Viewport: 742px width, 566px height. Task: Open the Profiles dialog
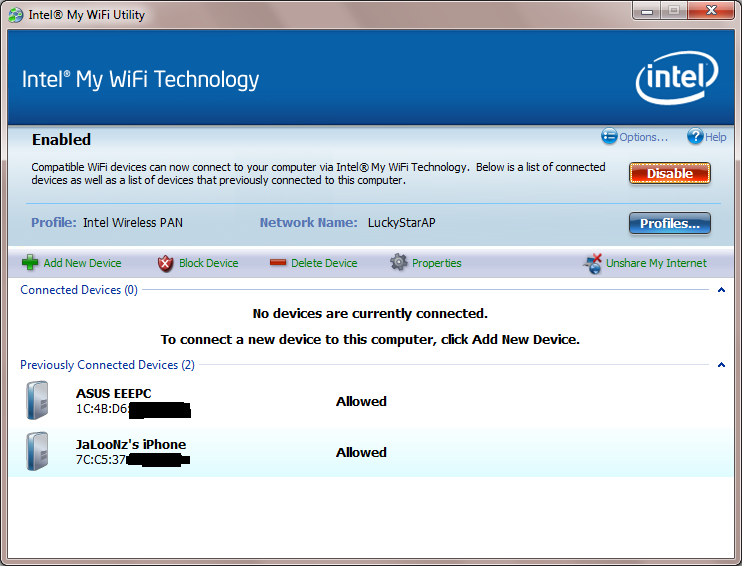[x=670, y=223]
